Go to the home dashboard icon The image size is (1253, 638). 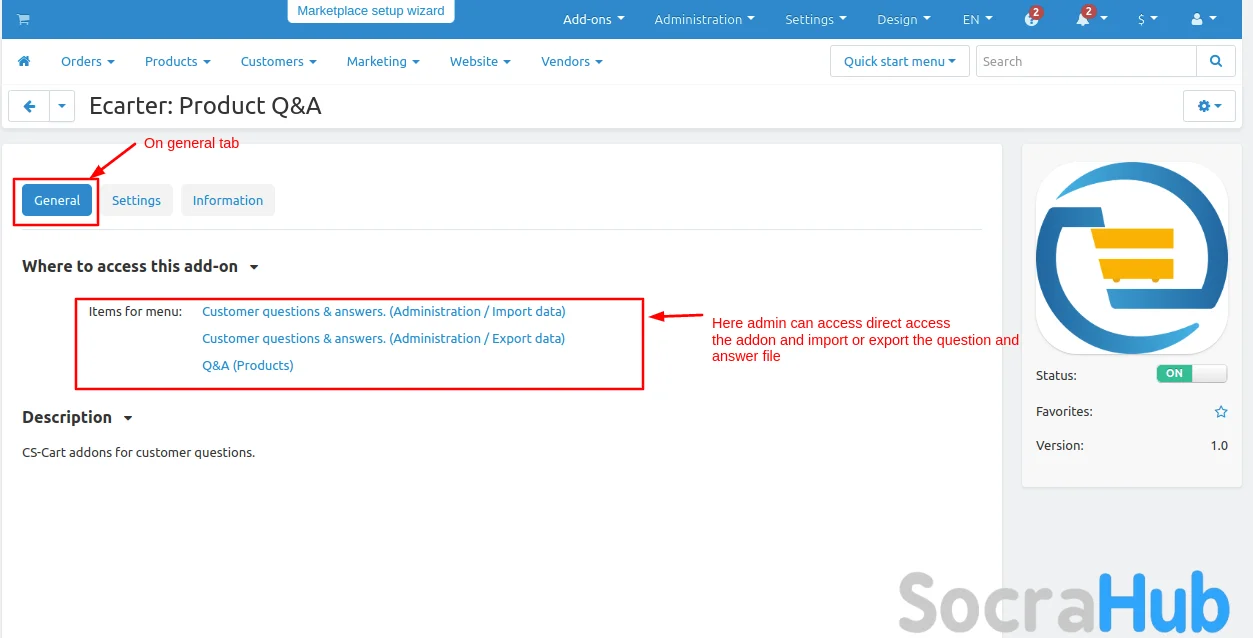24,61
